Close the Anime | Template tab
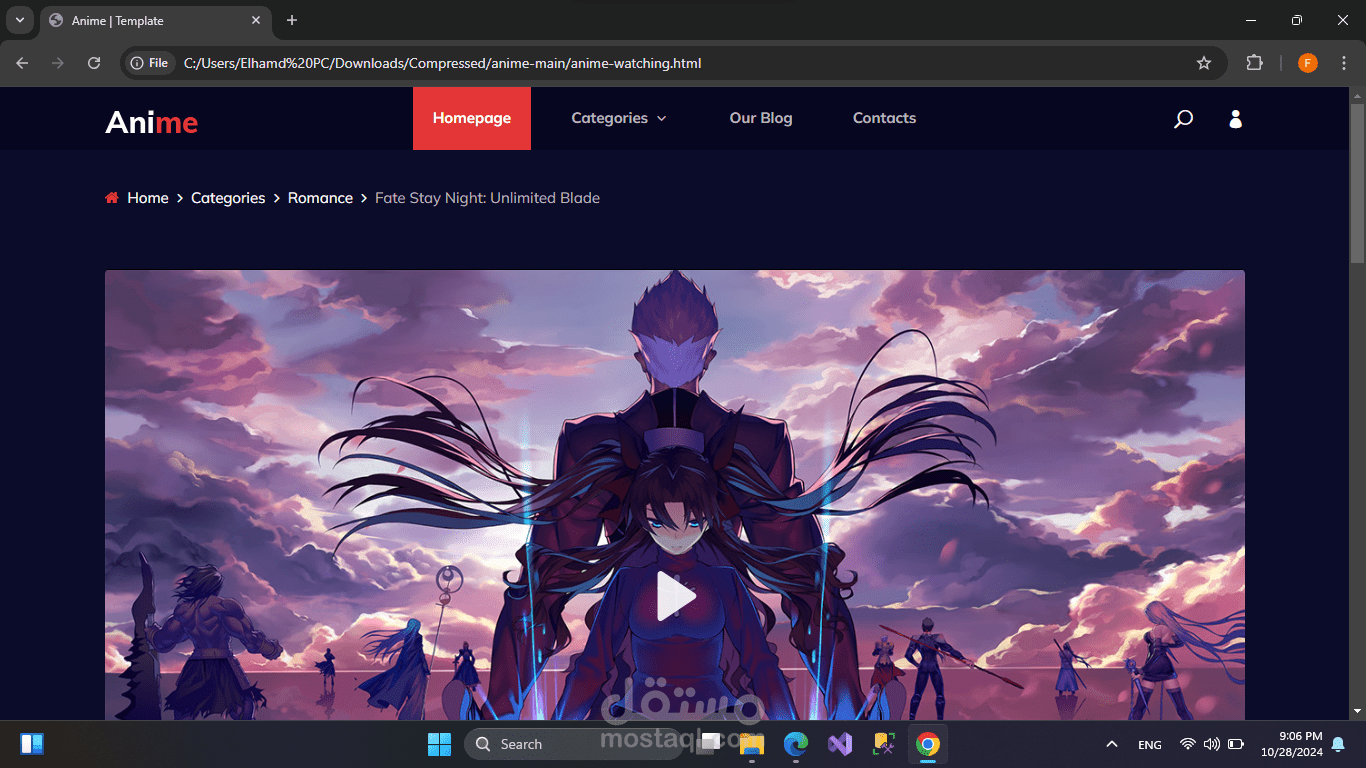Viewport: 1366px width, 768px height. (256, 20)
